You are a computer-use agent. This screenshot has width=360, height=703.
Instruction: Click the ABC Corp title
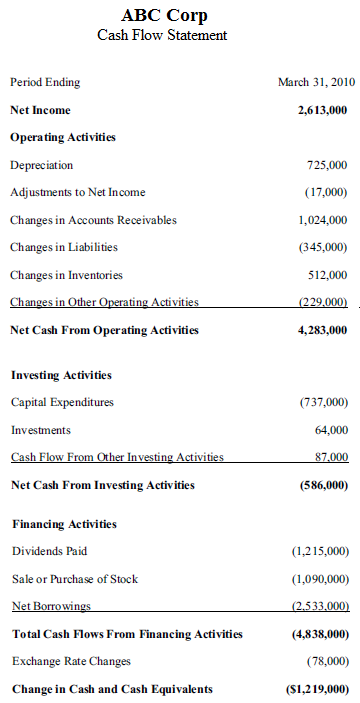[x=164, y=16]
